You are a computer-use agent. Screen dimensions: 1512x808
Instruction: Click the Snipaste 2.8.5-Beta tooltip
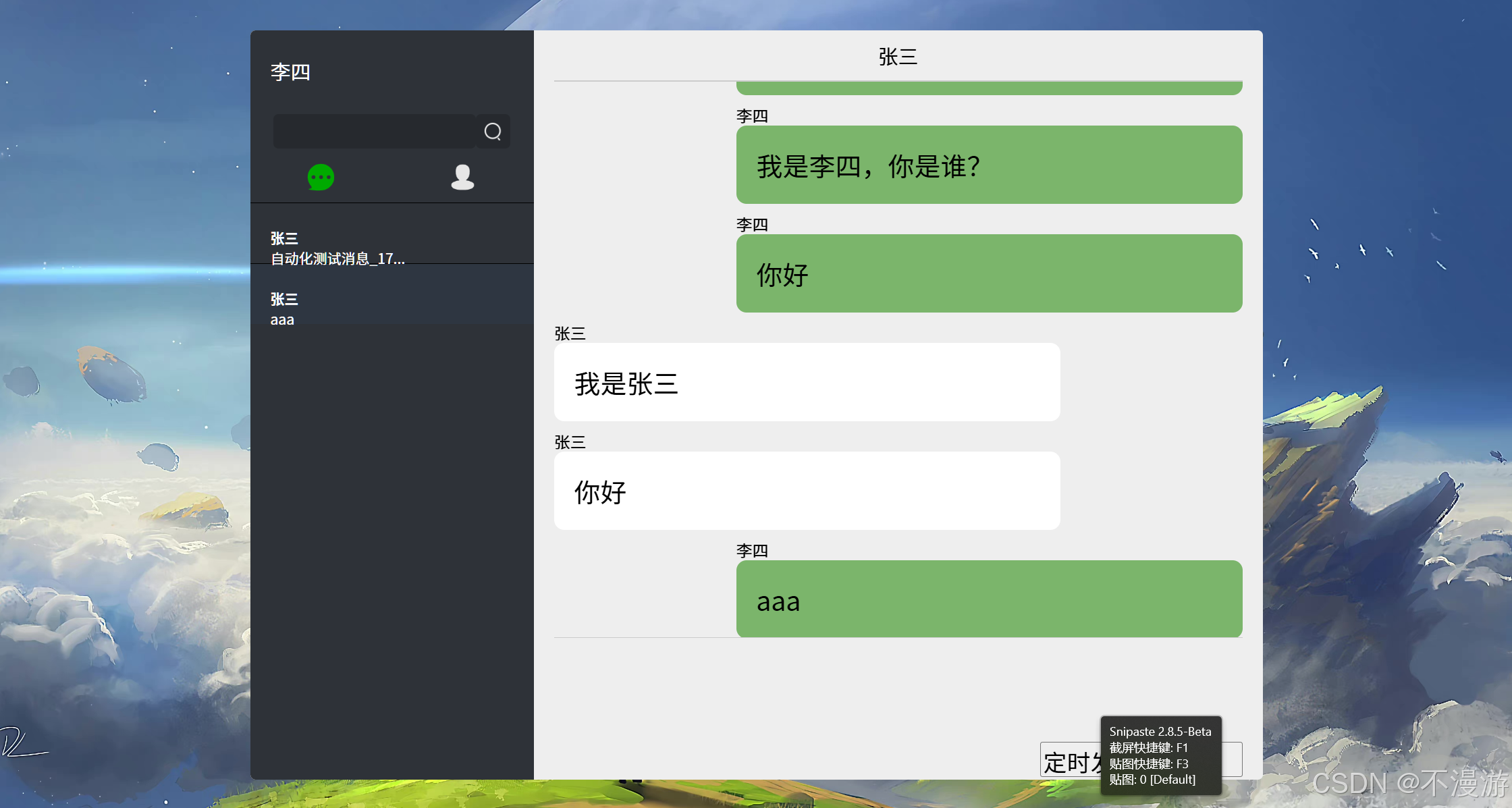[1161, 755]
